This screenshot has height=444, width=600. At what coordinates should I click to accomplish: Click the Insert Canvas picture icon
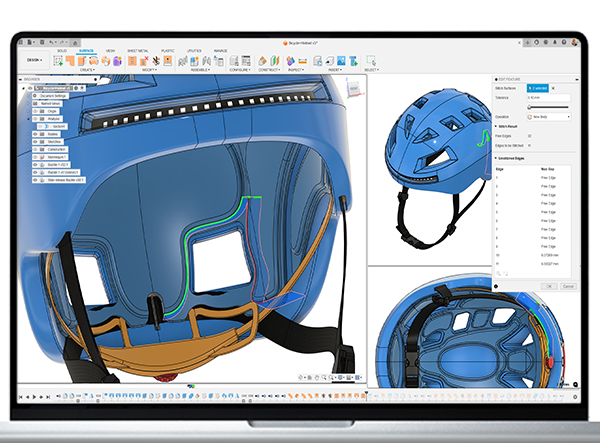tap(341, 60)
